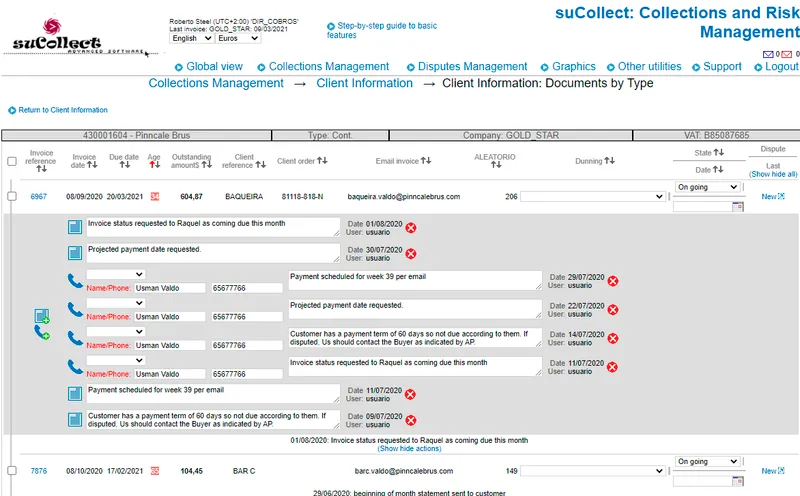Tick the checkbox for invoice 7876
The height and width of the screenshot is (496, 800).
point(12,471)
